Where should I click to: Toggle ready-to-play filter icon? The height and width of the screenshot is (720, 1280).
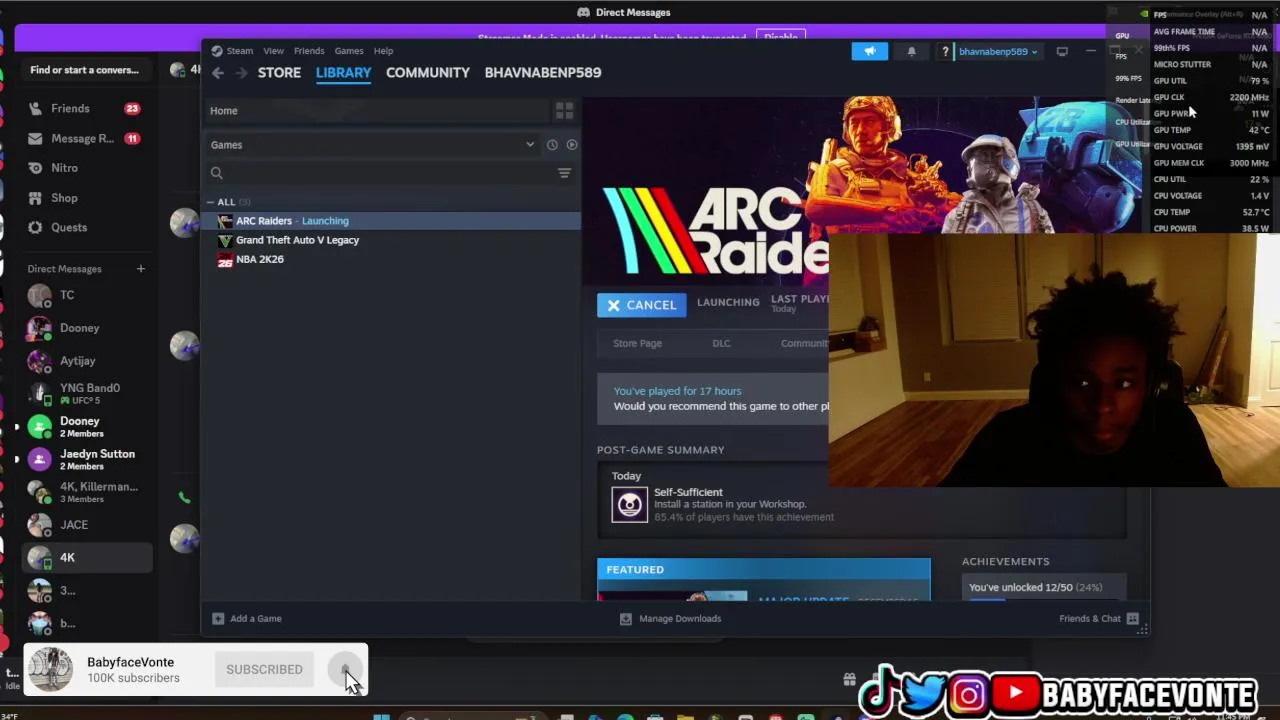572,145
